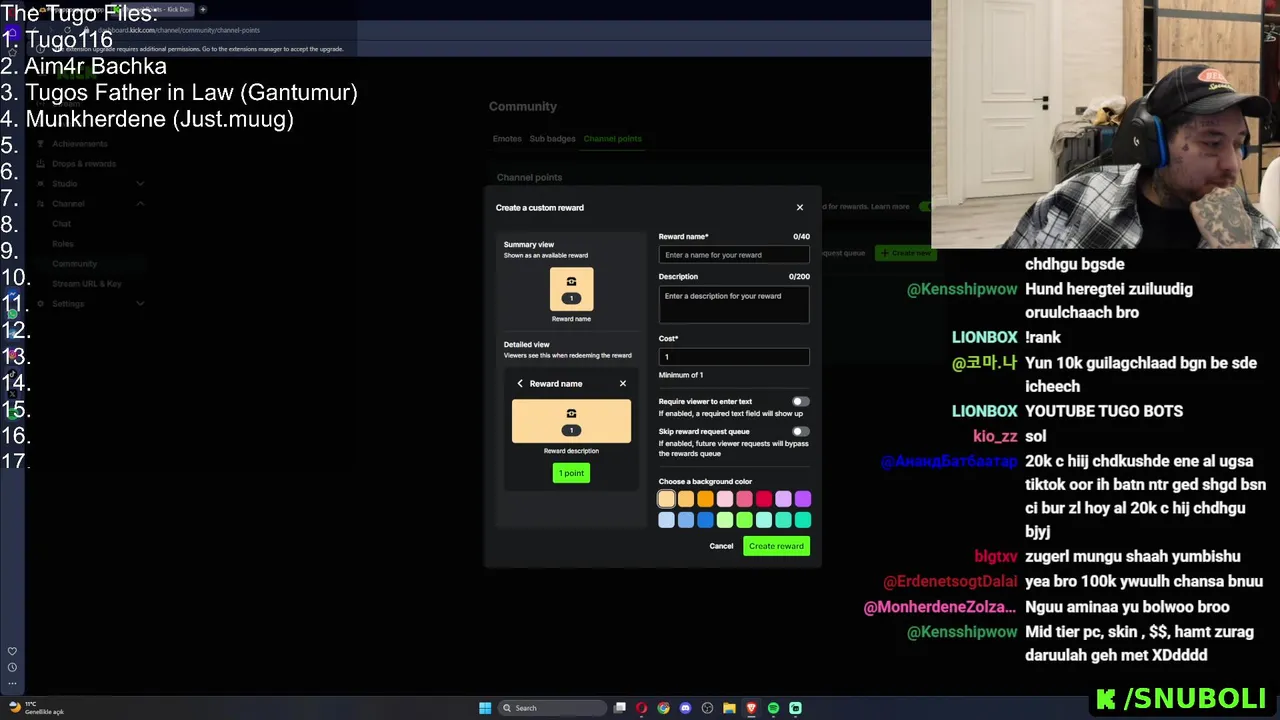Viewport: 1280px width, 720px height.
Task: Click the green 1 point preview button
Action: (x=571, y=473)
